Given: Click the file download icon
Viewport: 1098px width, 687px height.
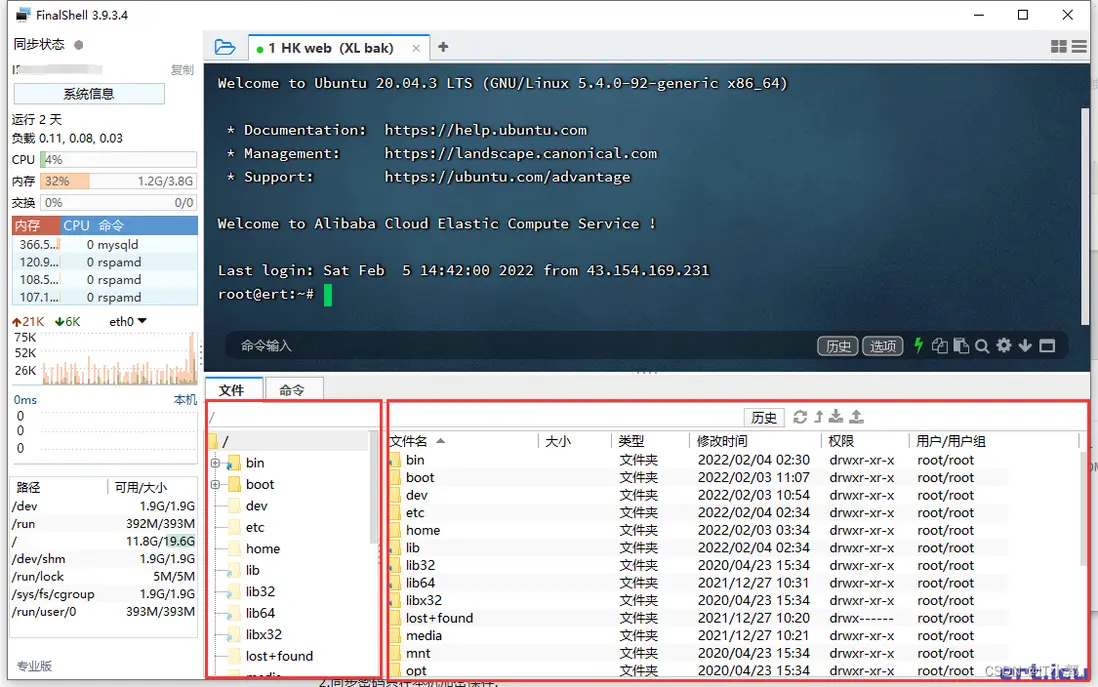Looking at the screenshot, I should click(x=835, y=417).
